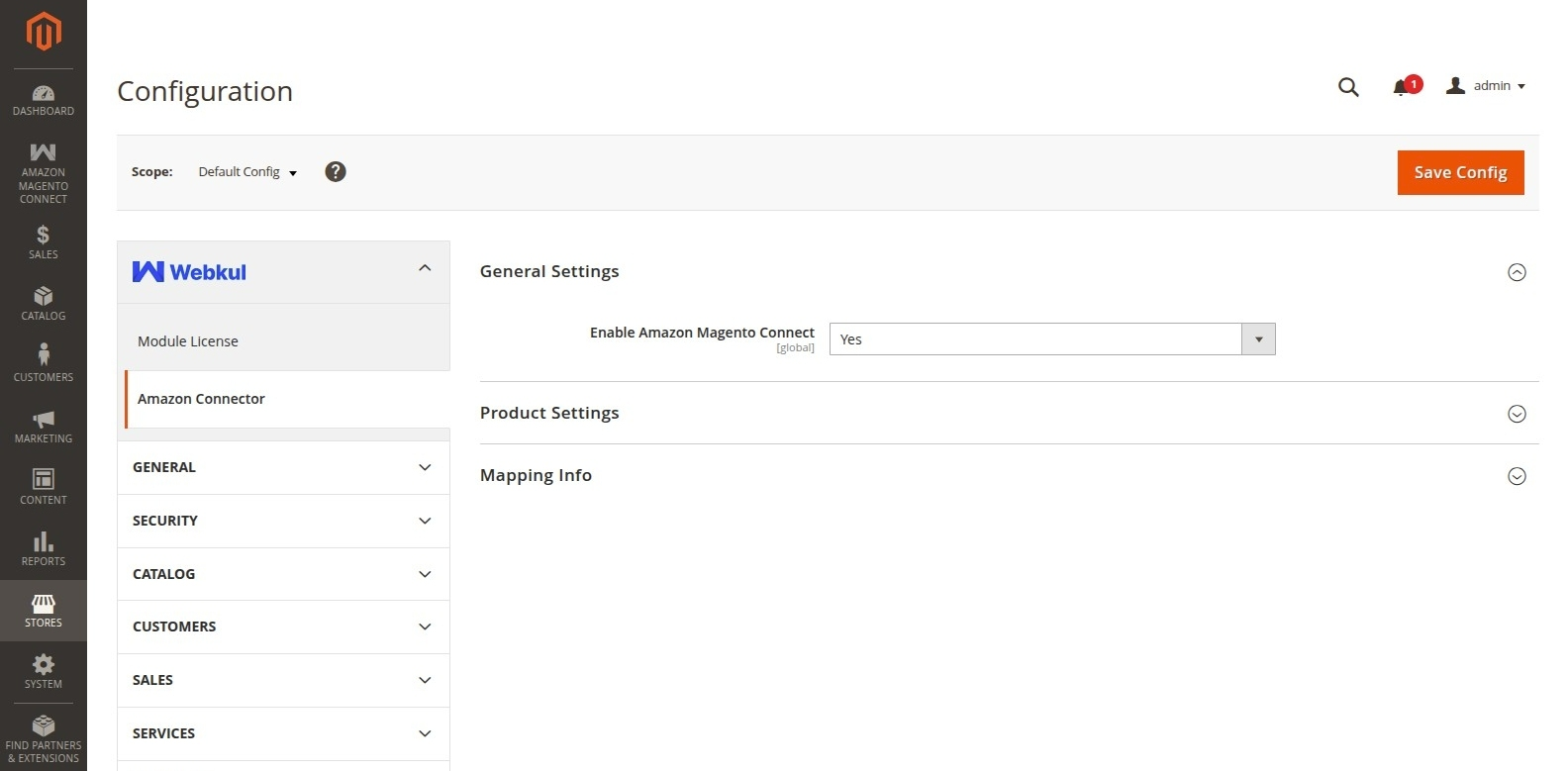Click the Enable Amazon Magento Connect label
The image size is (1568, 771).
pyautogui.click(x=702, y=333)
